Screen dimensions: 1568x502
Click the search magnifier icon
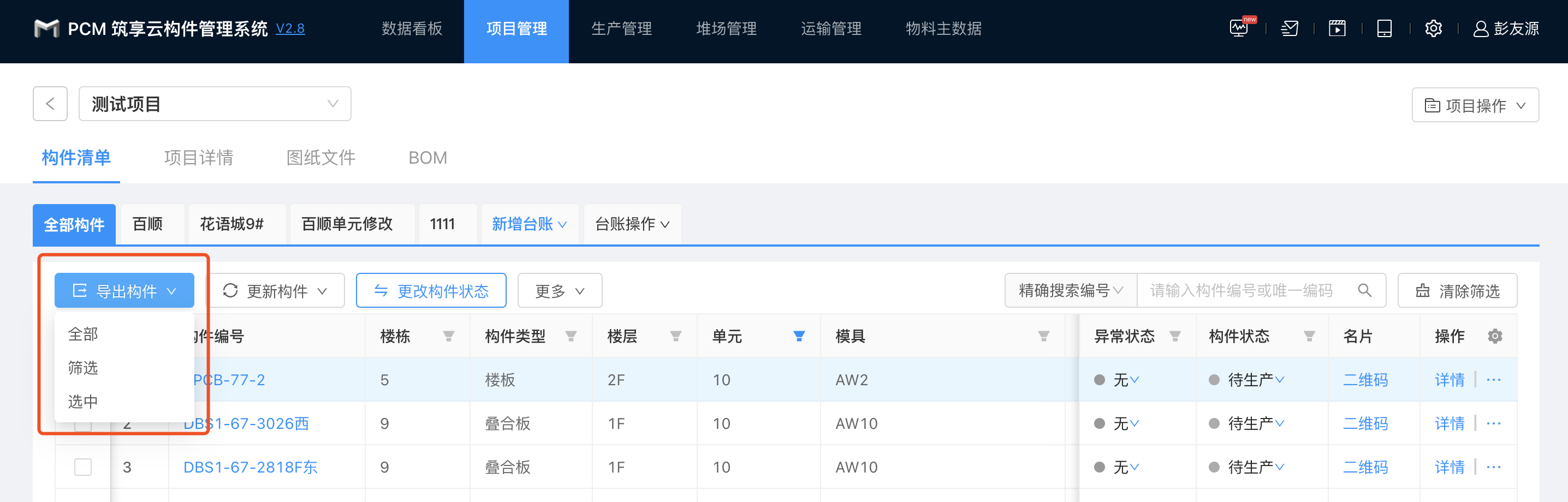pyautogui.click(x=1365, y=291)
